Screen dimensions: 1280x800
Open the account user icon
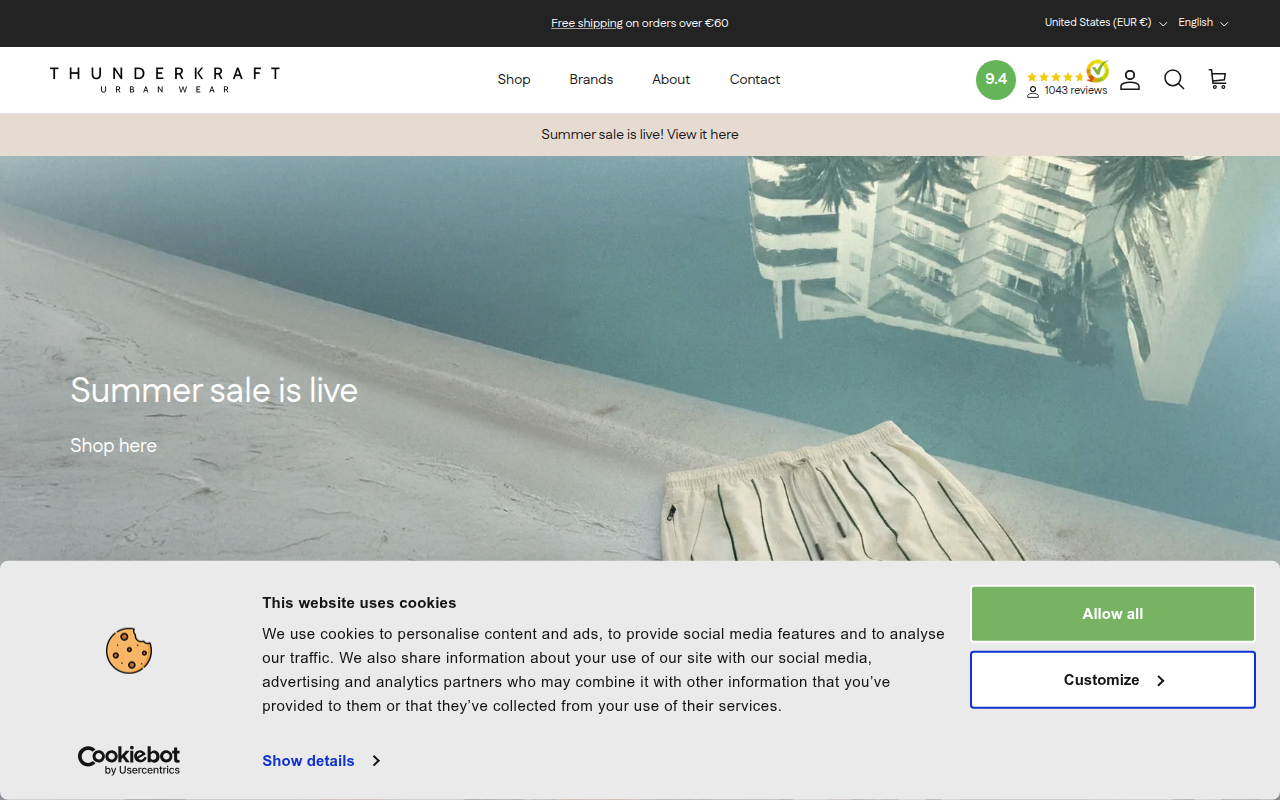(x=1130, y=80)
